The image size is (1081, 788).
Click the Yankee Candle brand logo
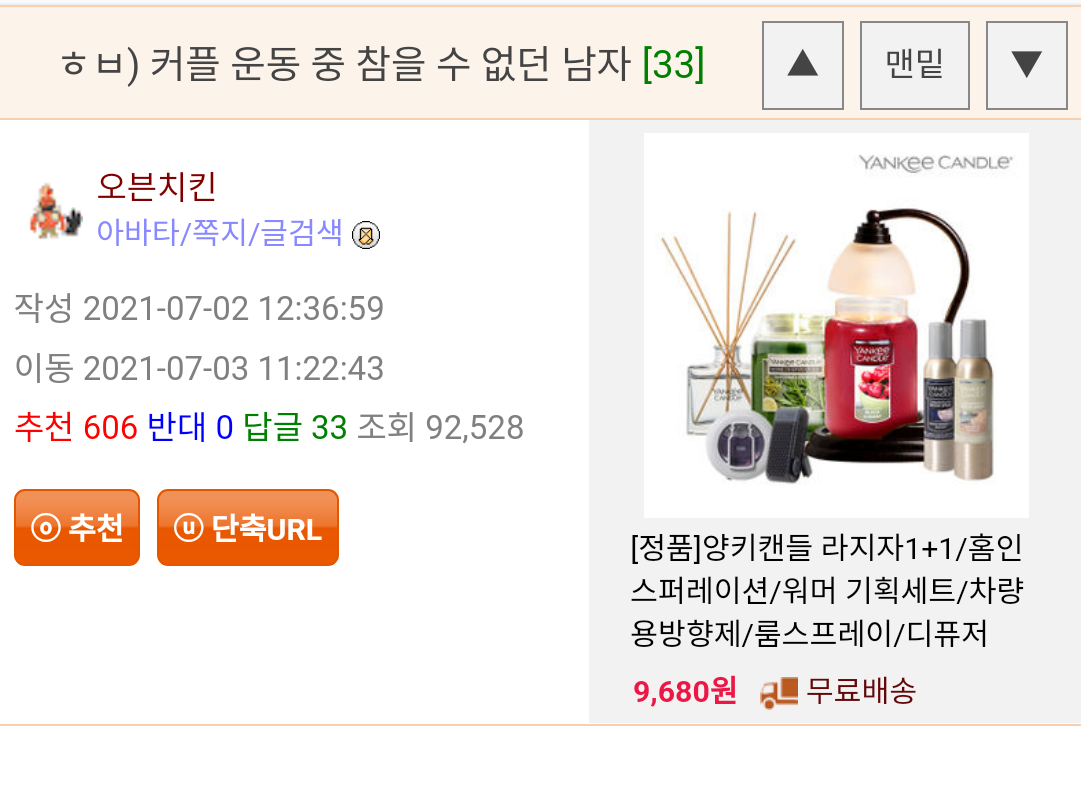(x=936, y=163)
